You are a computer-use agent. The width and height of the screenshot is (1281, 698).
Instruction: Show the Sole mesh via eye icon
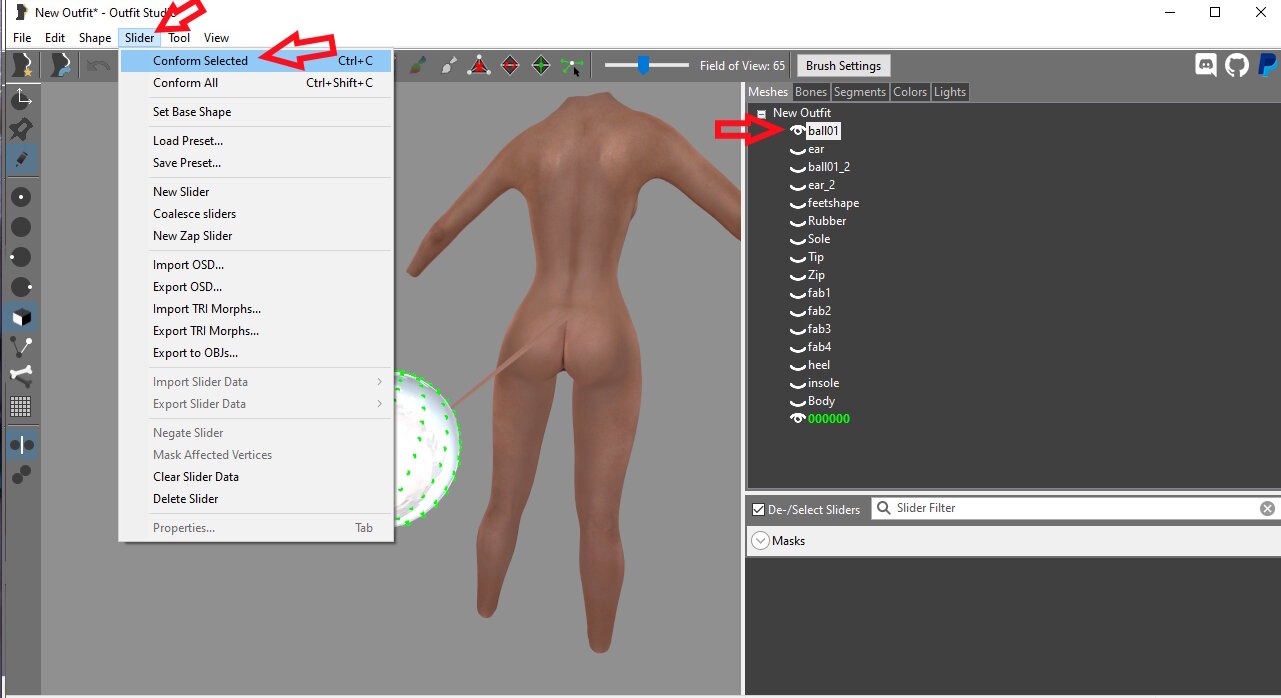point(798,239)
